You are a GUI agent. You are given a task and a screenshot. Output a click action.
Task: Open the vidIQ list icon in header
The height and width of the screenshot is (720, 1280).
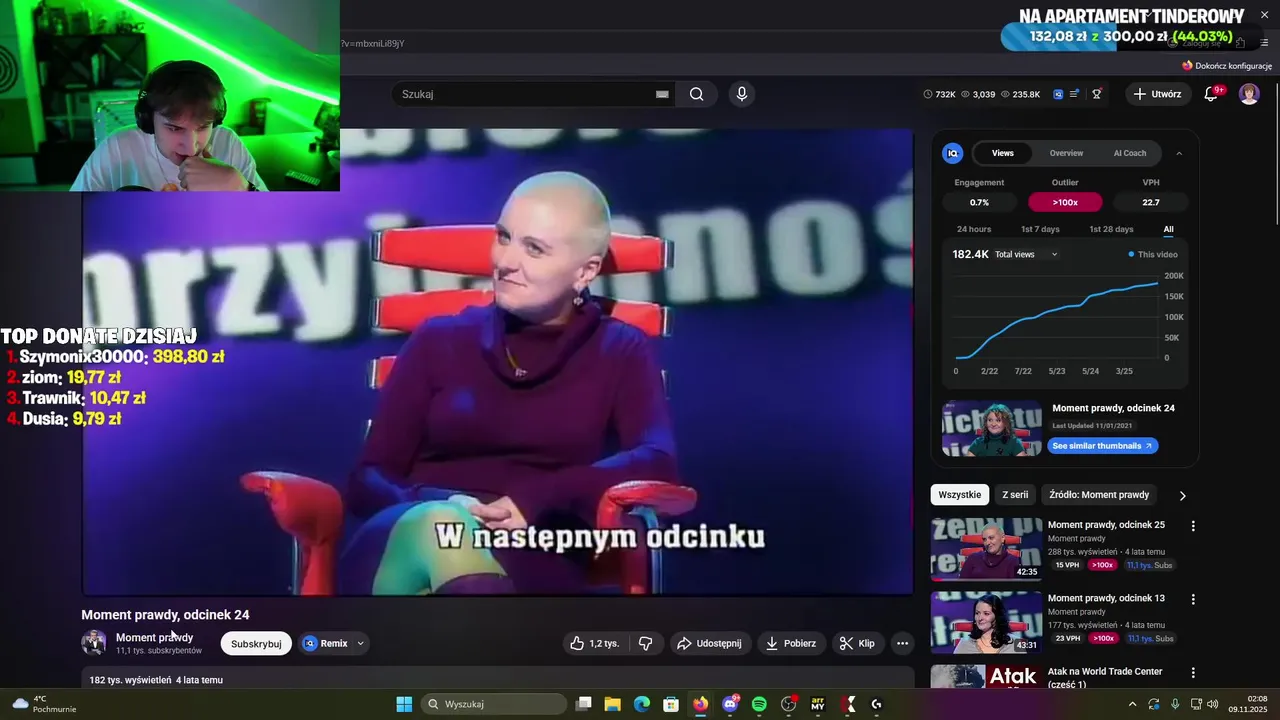point(1075,94)
